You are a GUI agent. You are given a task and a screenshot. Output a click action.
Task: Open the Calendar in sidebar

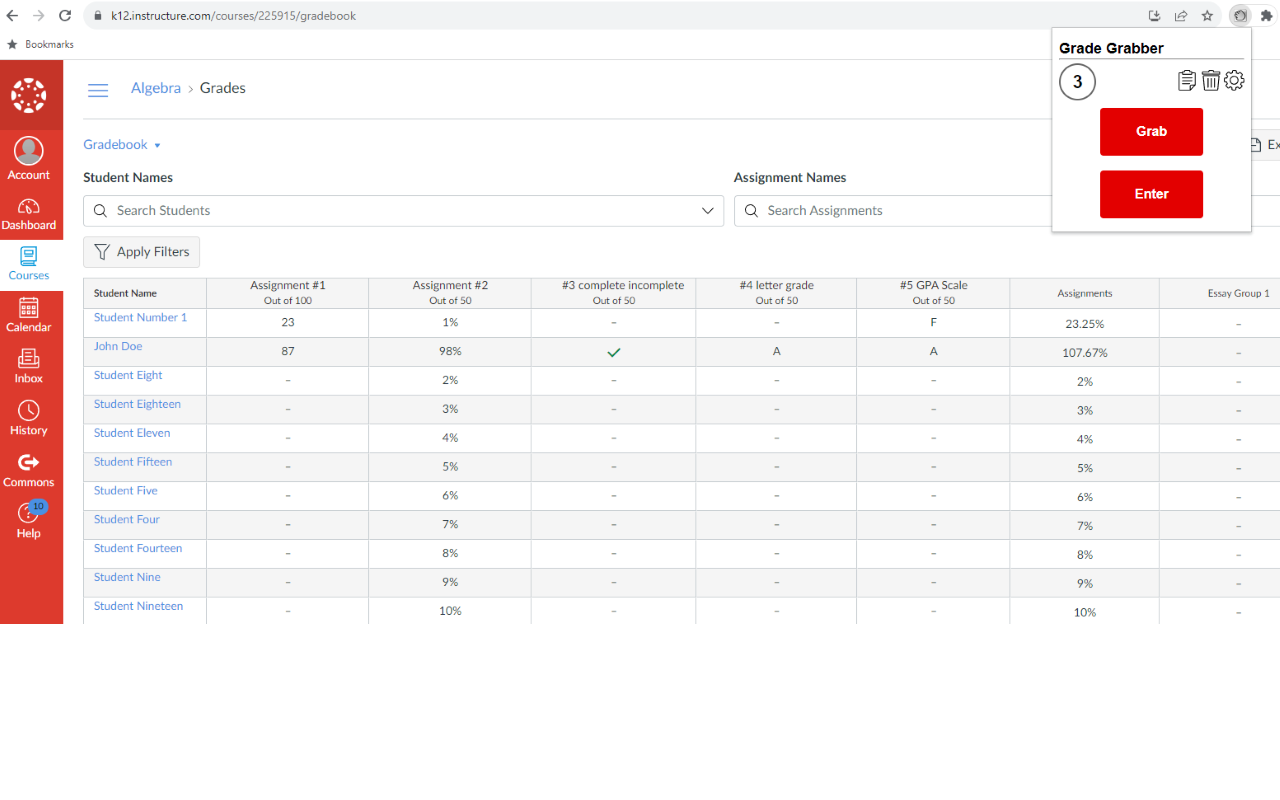(29, 315)
